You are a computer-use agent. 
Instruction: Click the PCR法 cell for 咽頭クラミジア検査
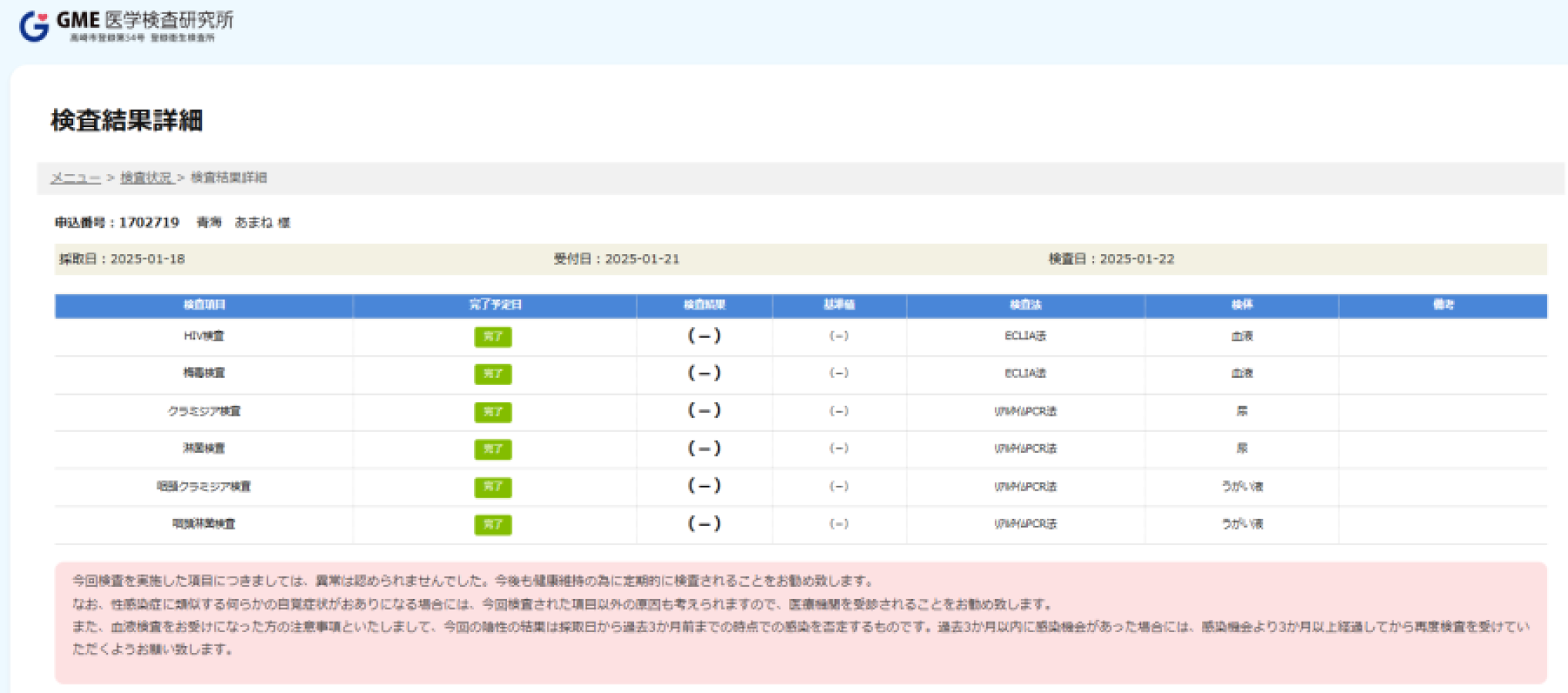(1026, 487)
